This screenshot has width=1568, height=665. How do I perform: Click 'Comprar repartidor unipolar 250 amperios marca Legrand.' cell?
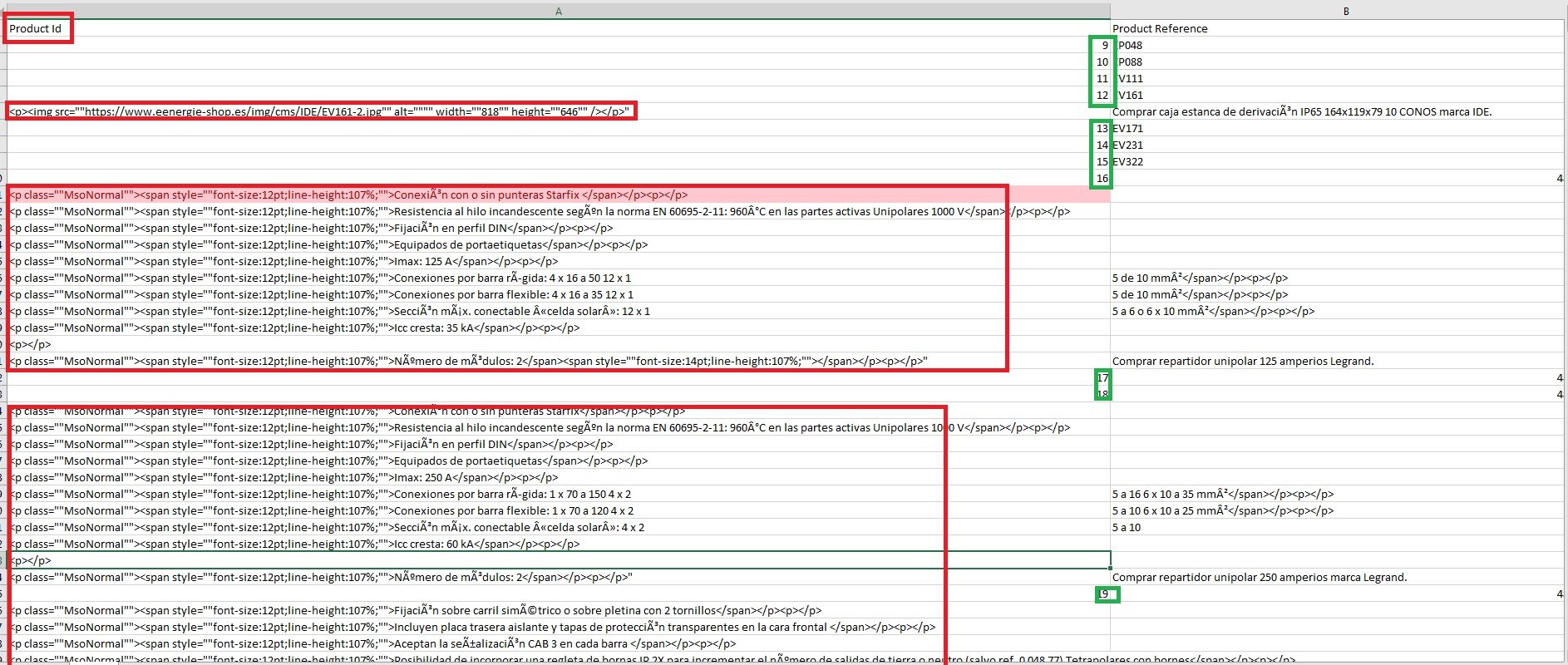1338,577
